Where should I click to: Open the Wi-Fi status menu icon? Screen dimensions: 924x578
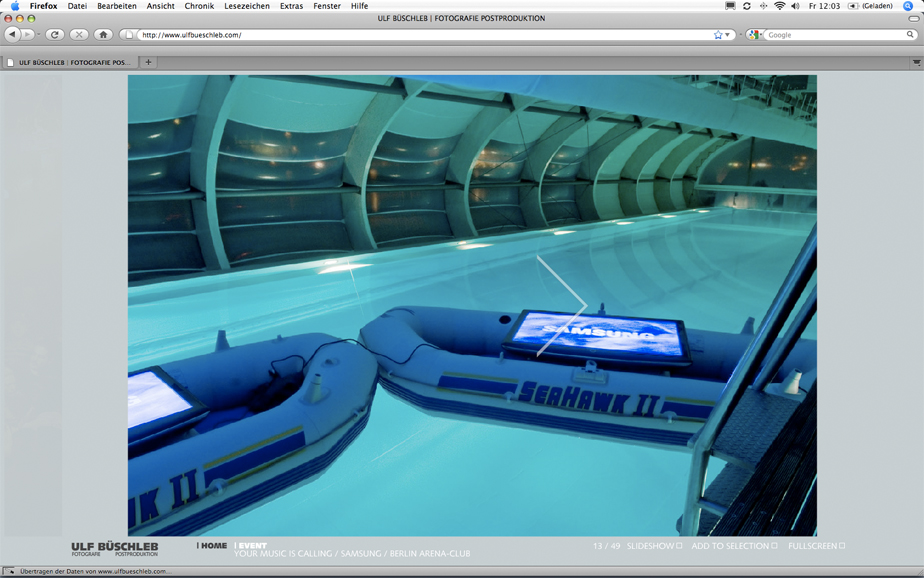(779, 6)
